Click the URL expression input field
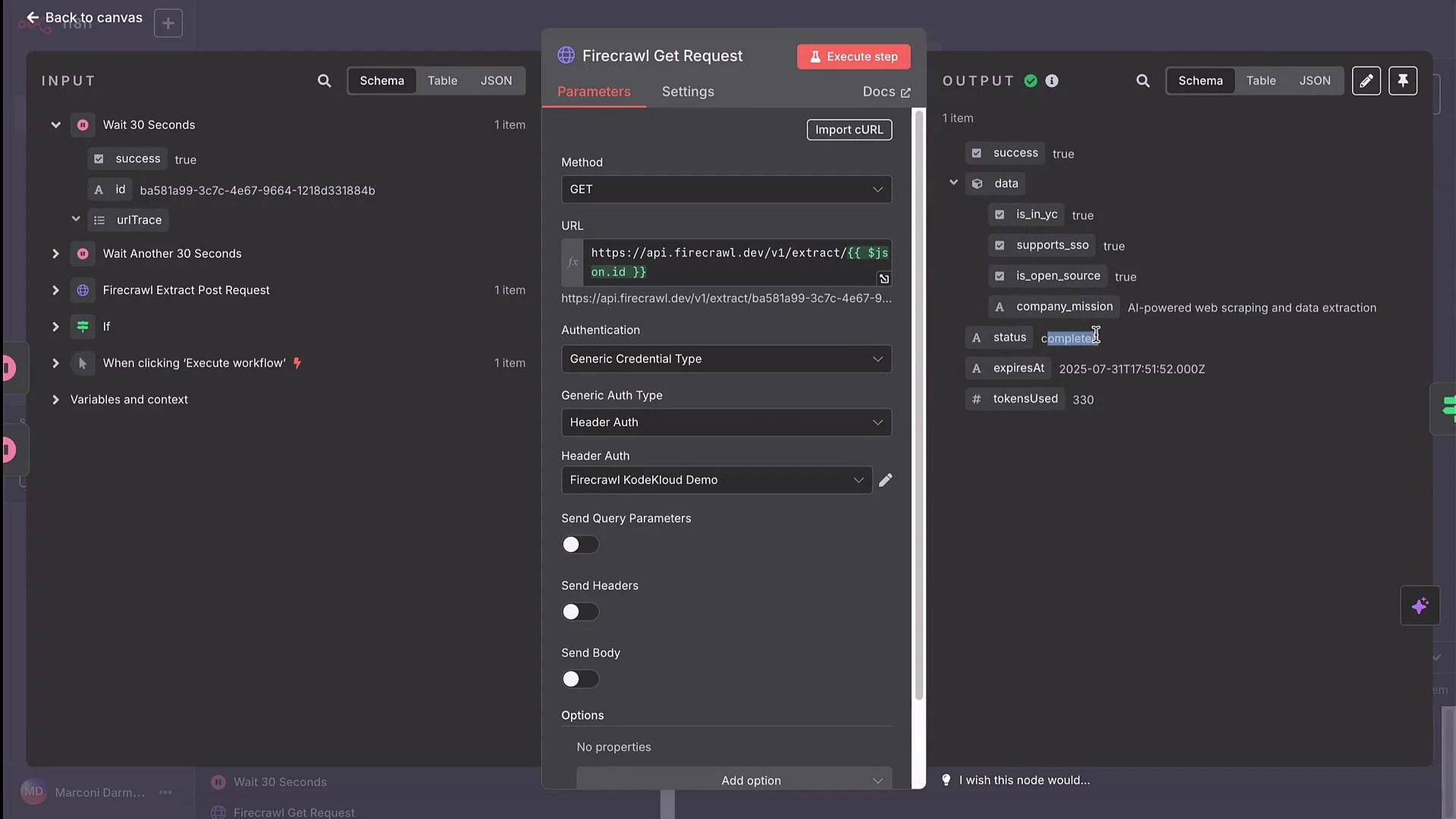Image resolution: width=1456 pixels, height=819 pixels. point(737,262)
